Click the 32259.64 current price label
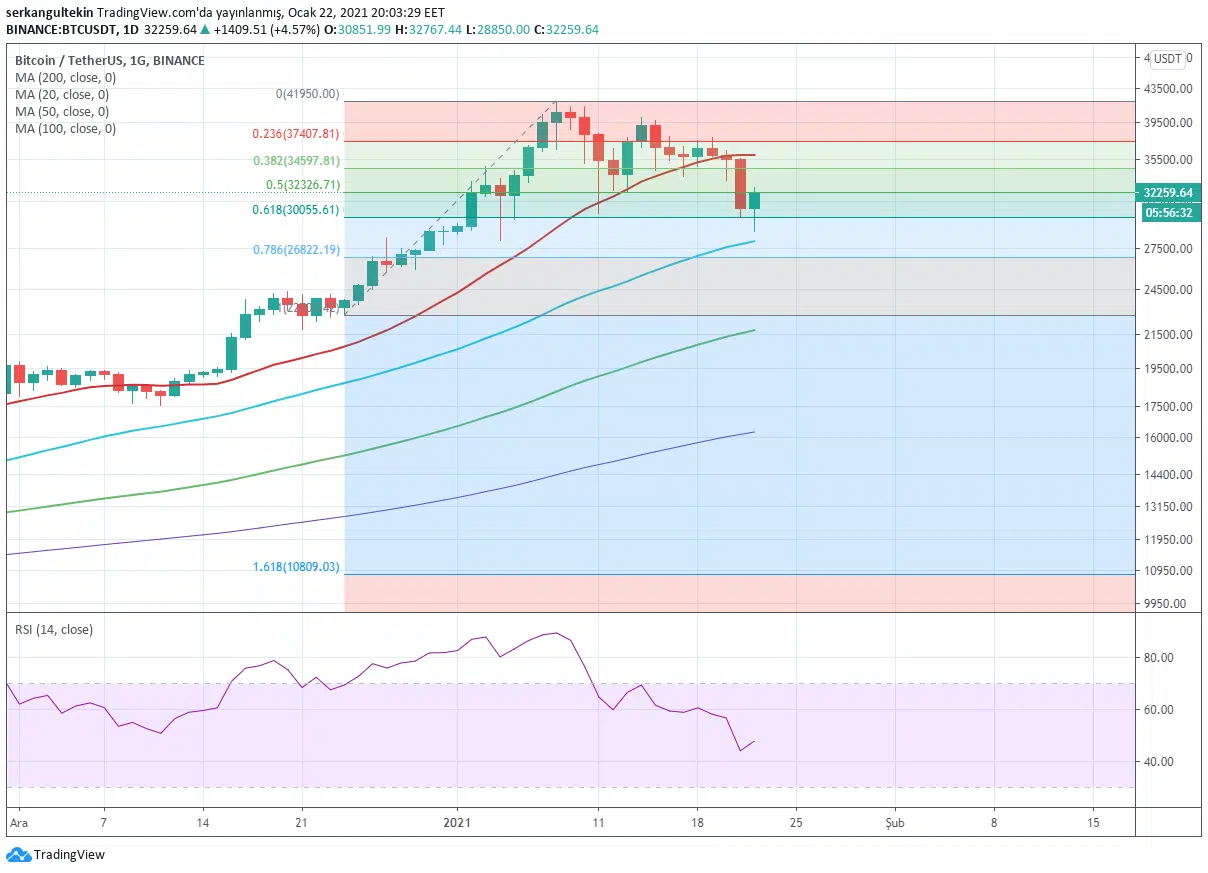The image size is (1208, 873). pyautogui.click(x=1168, y=193)
